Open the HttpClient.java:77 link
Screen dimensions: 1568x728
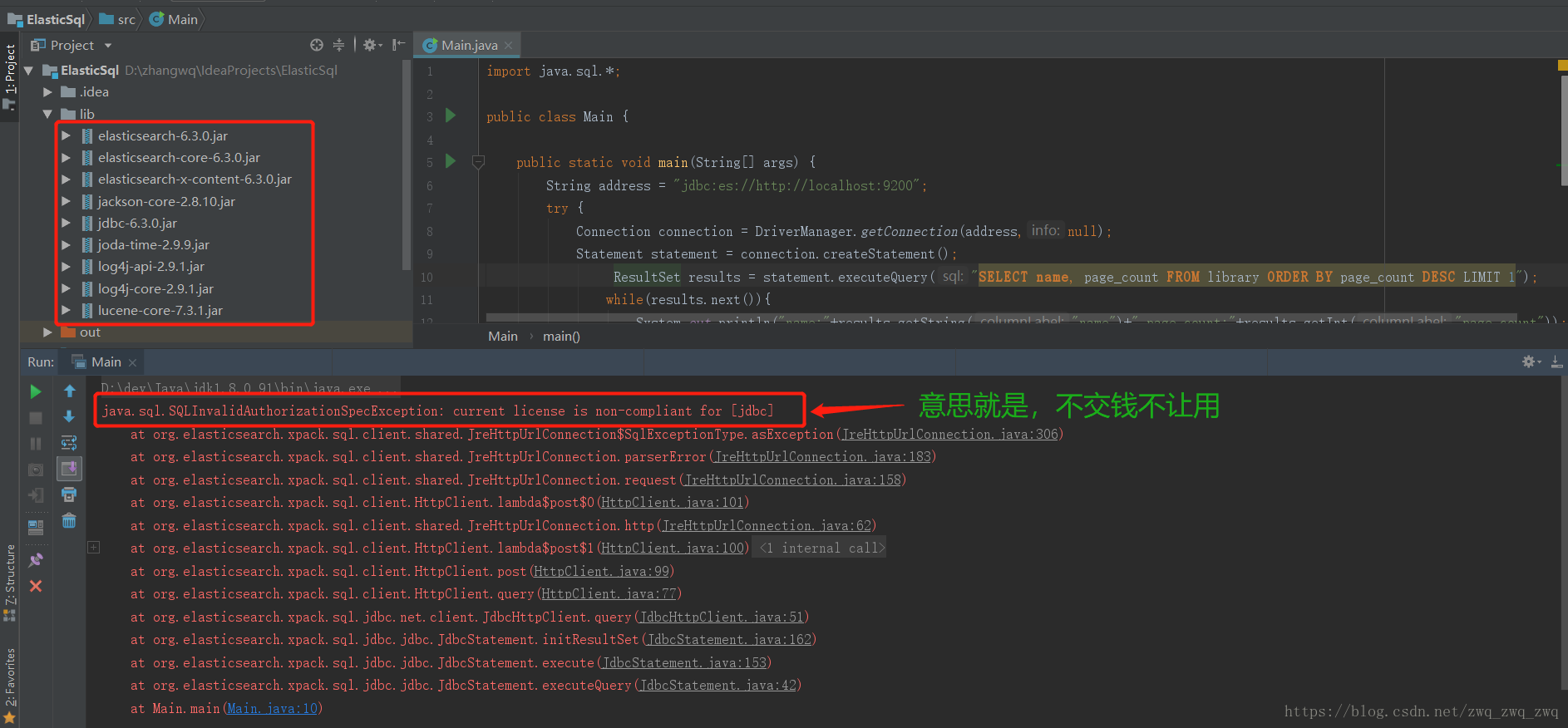609,593
